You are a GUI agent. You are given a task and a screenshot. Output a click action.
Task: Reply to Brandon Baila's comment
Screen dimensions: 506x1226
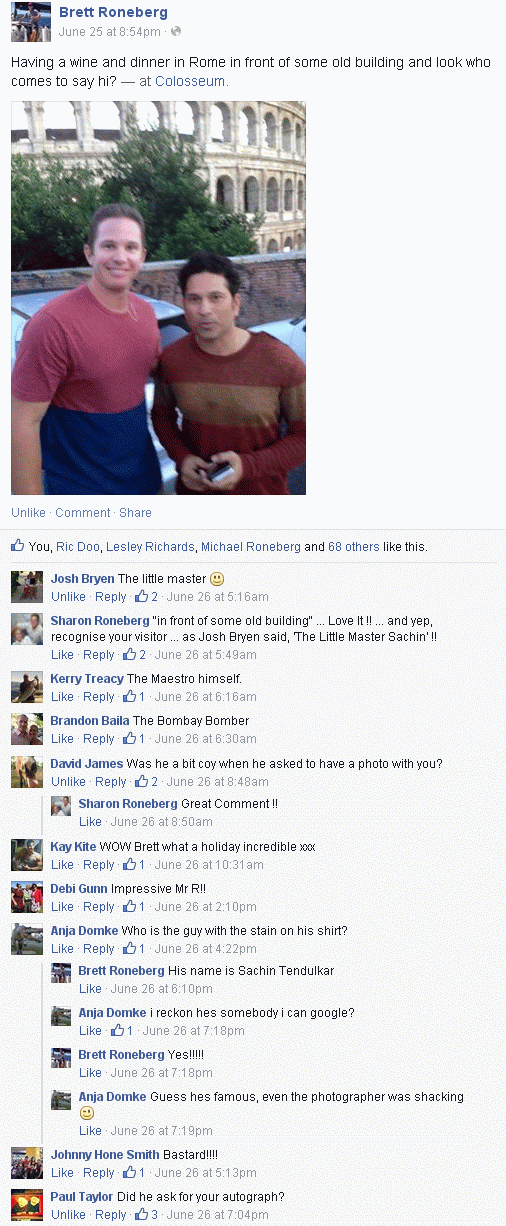(99, 739)
